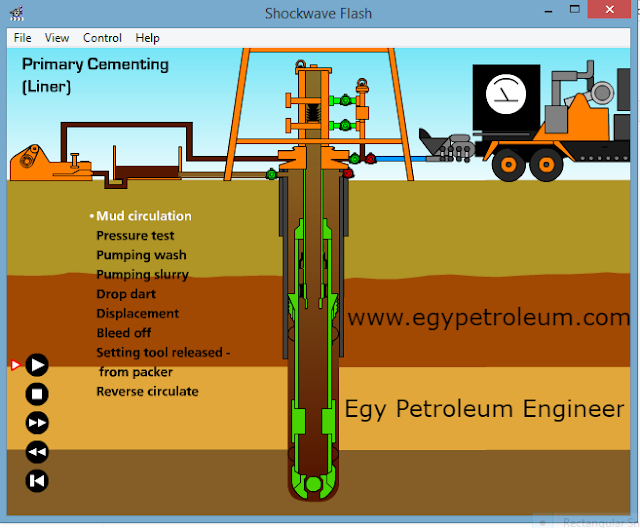Select the Pumping wash step
This screenshot has height=528, width=640.
tap(141, 255)
